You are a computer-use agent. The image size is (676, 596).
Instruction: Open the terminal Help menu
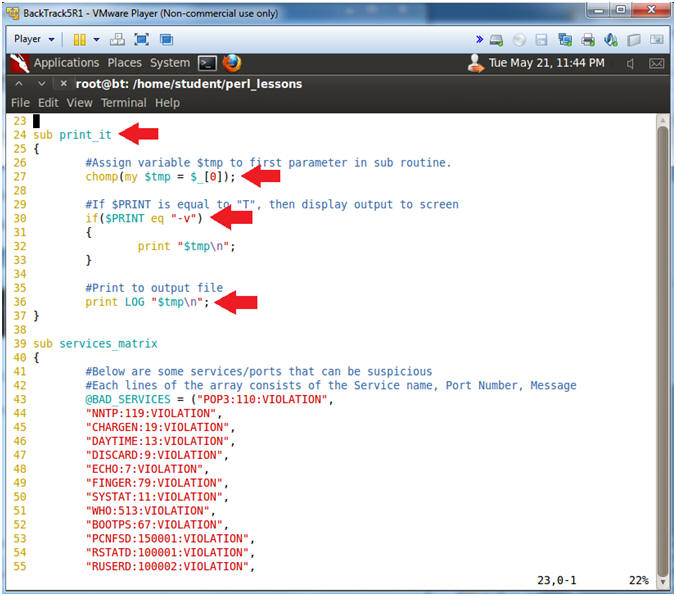point(167,103)
